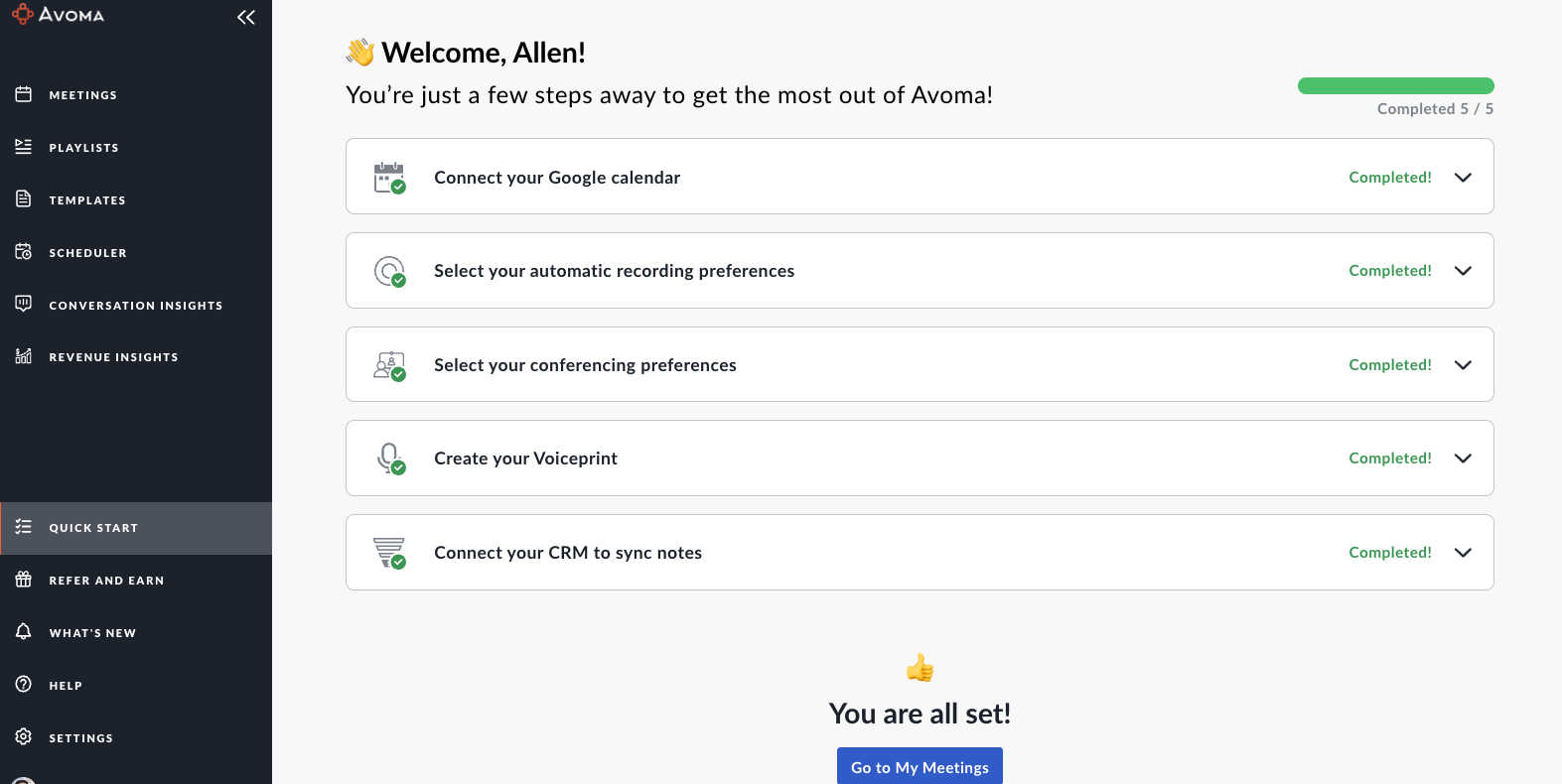Click the green onboarding progress bar
Image resolution: width=1562 pixels, height=784 pixels.
[1395, 86]
